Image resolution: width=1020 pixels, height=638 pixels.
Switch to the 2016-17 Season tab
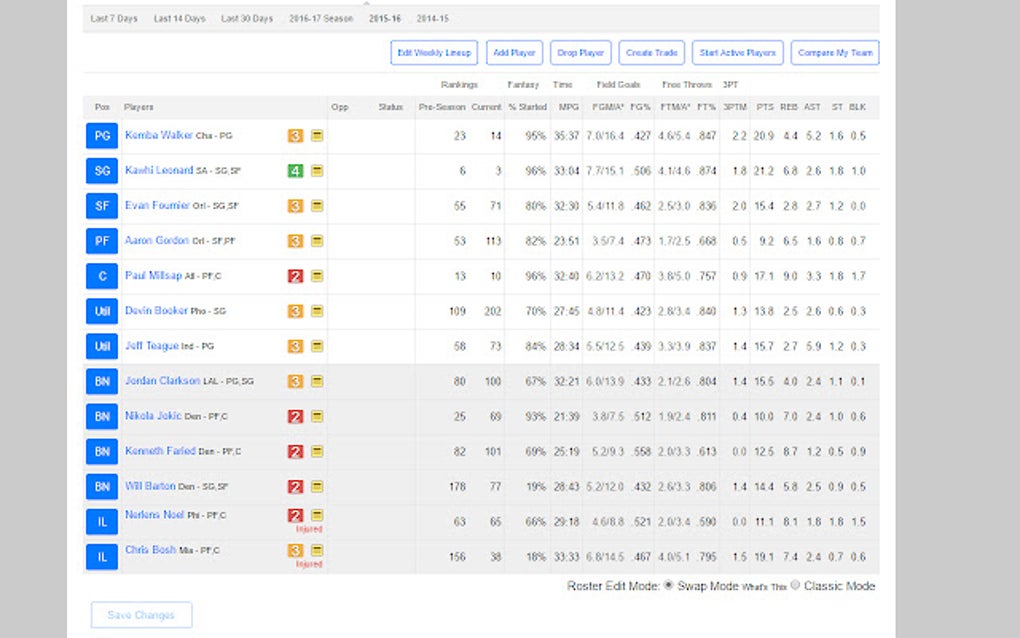(x=320, y=17)
